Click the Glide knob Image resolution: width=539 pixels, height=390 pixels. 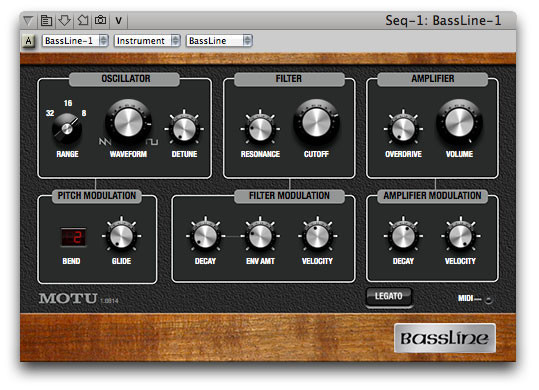point(121,236)
